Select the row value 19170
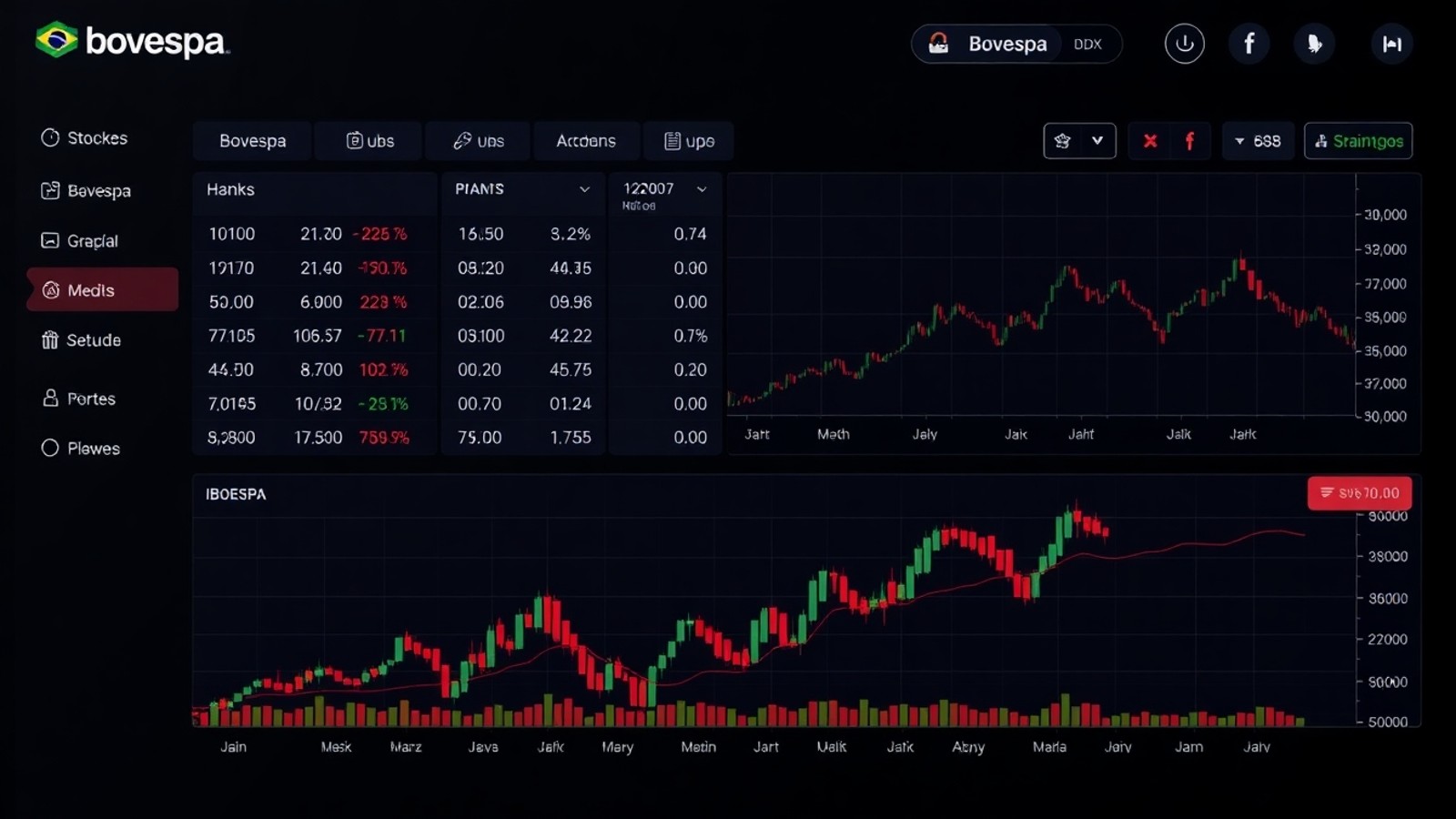Viewport: 1456px width, 819px height. click(x=231, y=268)
